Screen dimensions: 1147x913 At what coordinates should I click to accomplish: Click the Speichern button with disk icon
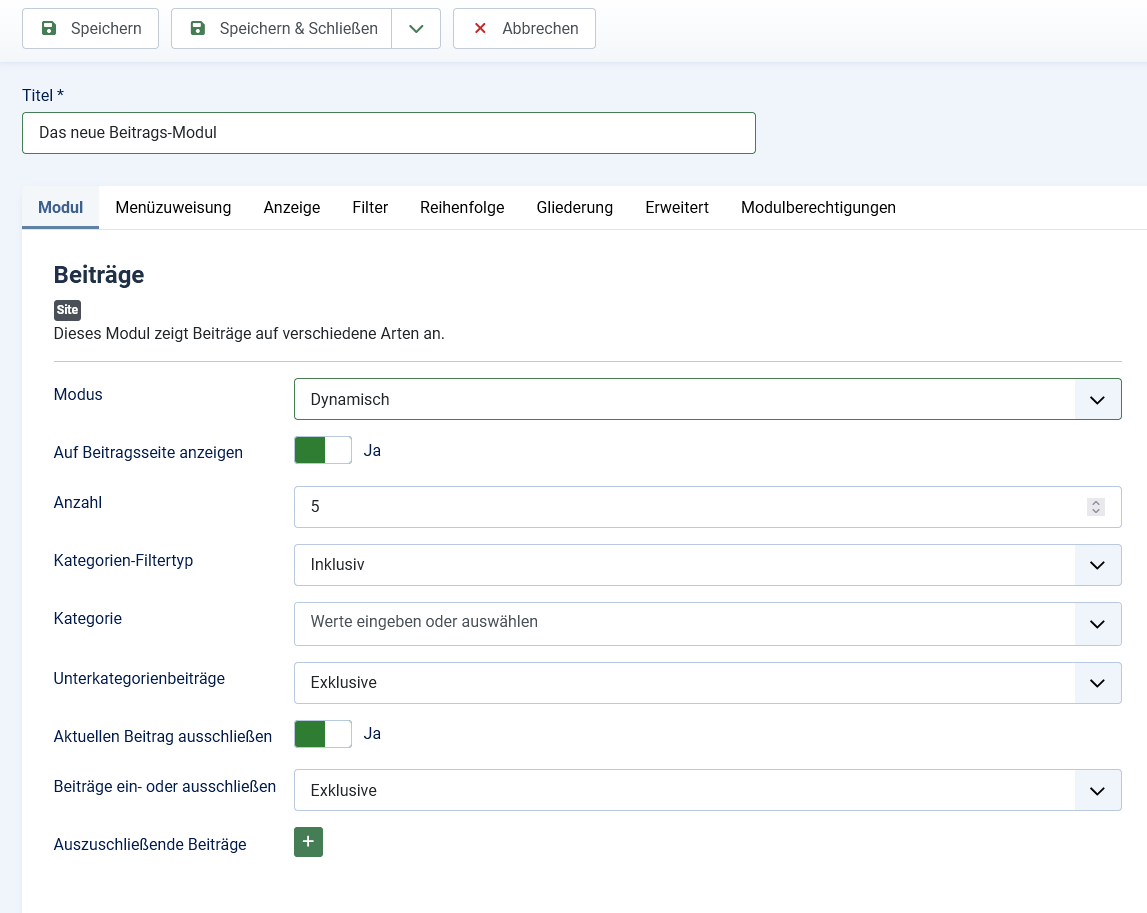click(91, 29)
